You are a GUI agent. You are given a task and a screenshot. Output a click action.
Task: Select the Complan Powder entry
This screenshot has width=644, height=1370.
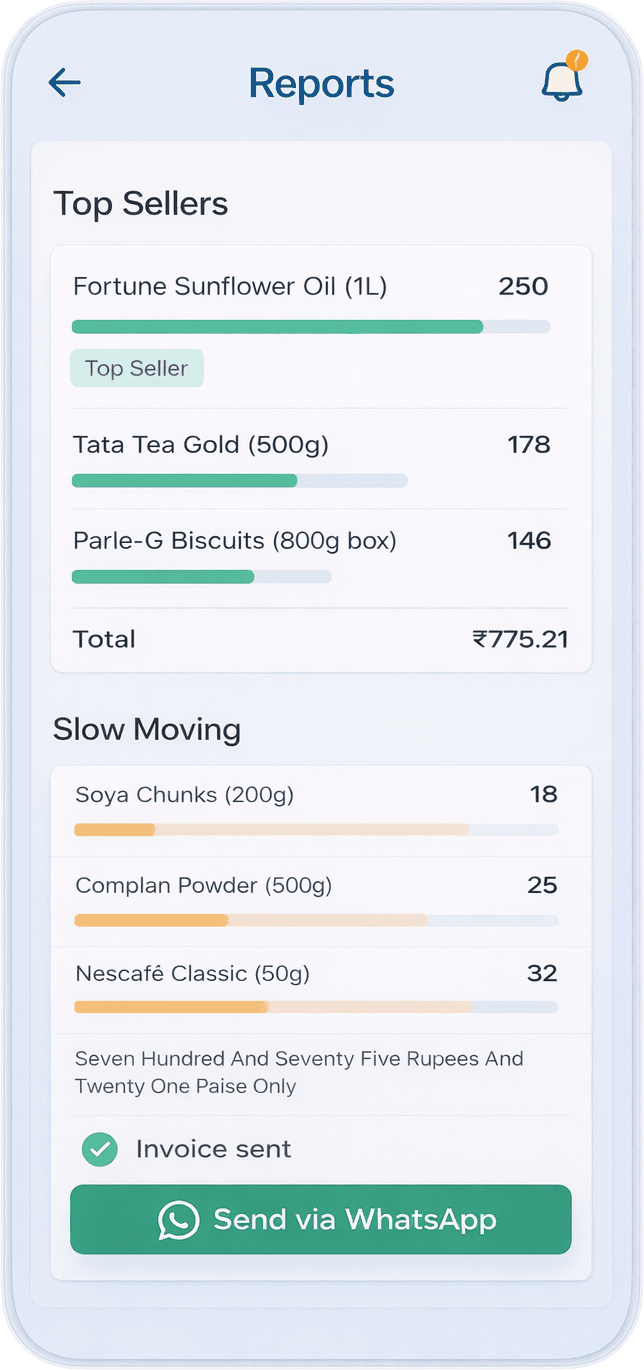[204, 885]
